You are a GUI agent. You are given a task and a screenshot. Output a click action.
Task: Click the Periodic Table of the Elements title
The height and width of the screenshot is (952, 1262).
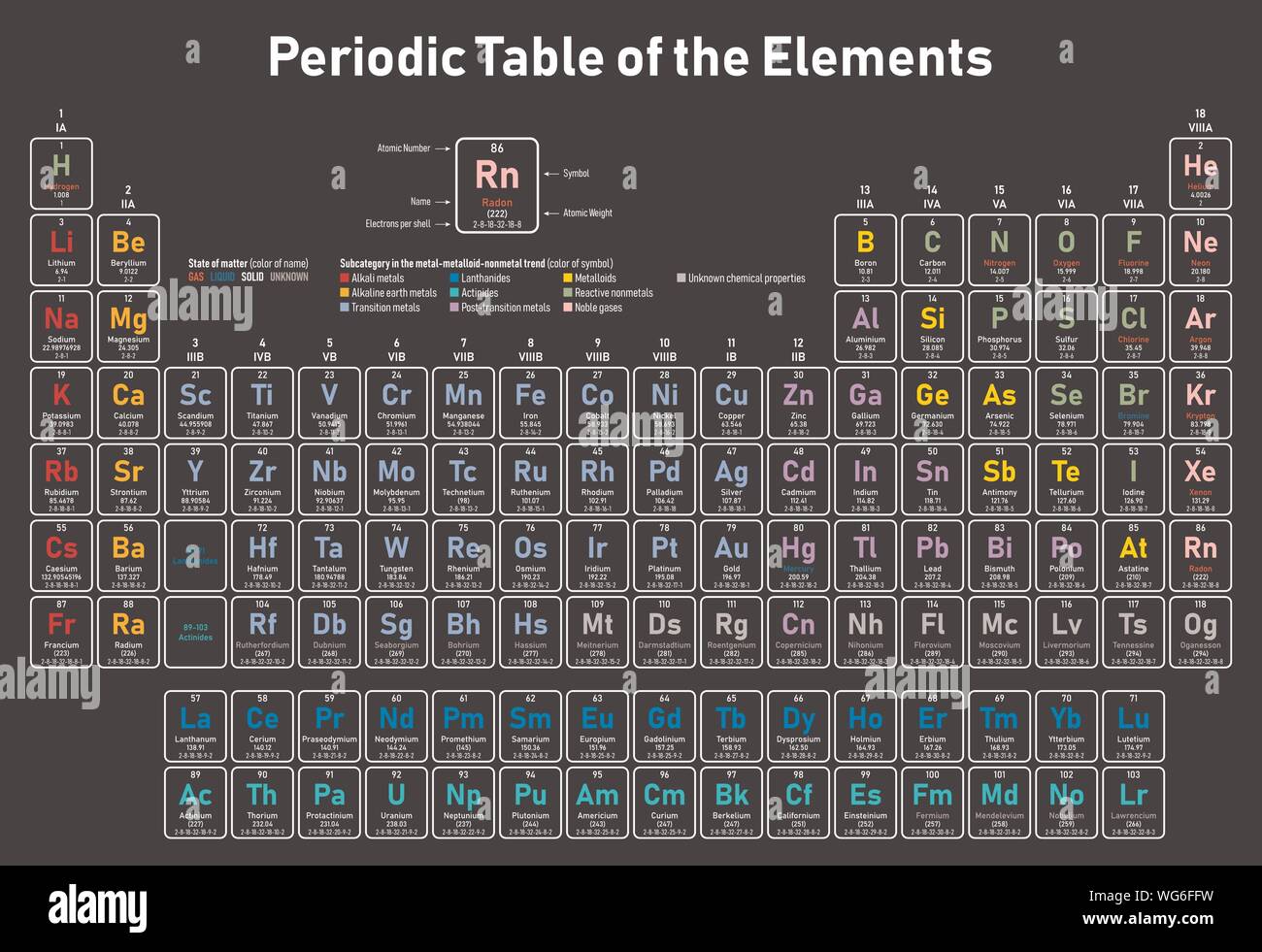coord(630,57)
